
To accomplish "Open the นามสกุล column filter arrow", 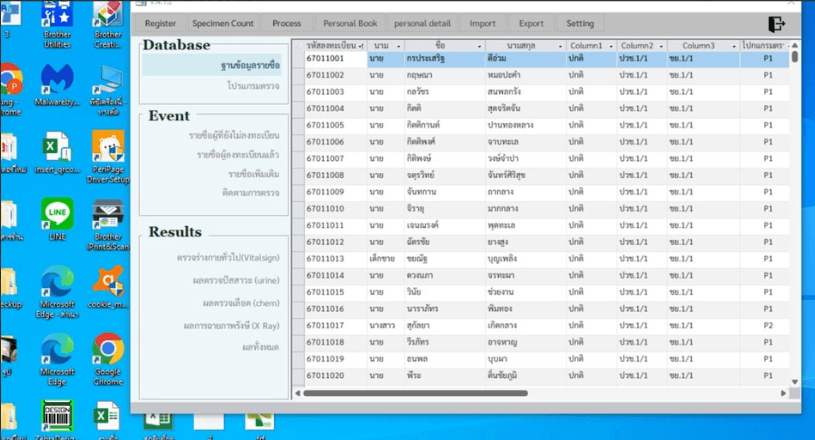I will pos(560,46).
